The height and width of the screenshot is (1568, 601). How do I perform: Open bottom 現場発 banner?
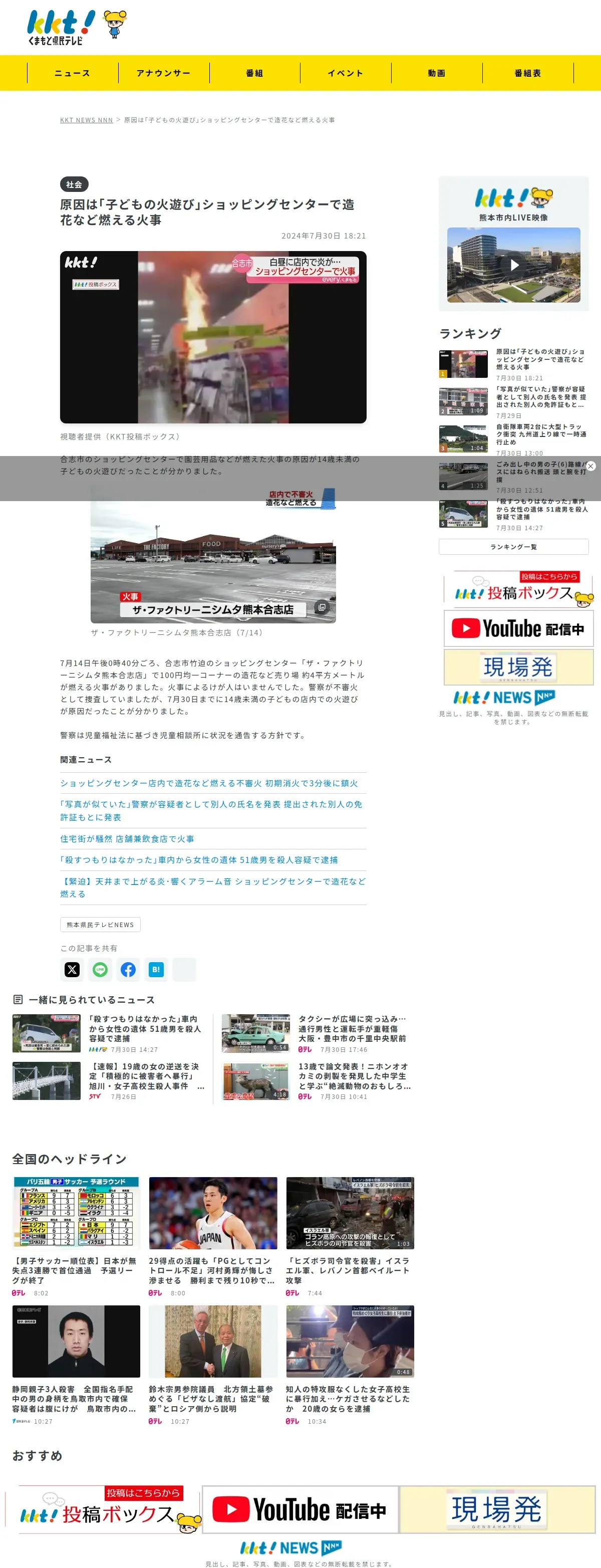[x=498, y=1509]
